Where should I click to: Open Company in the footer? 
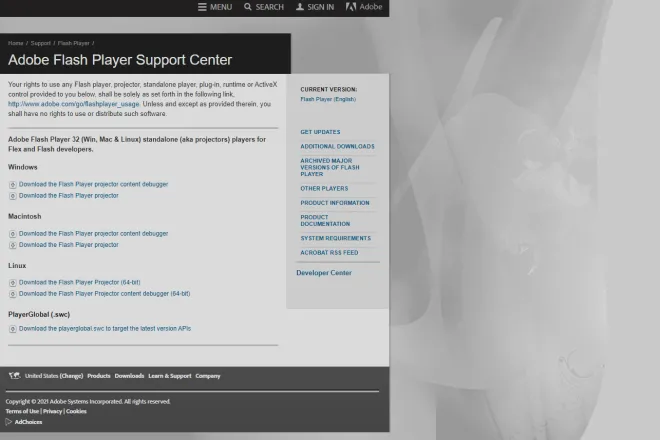coord(208,376)
